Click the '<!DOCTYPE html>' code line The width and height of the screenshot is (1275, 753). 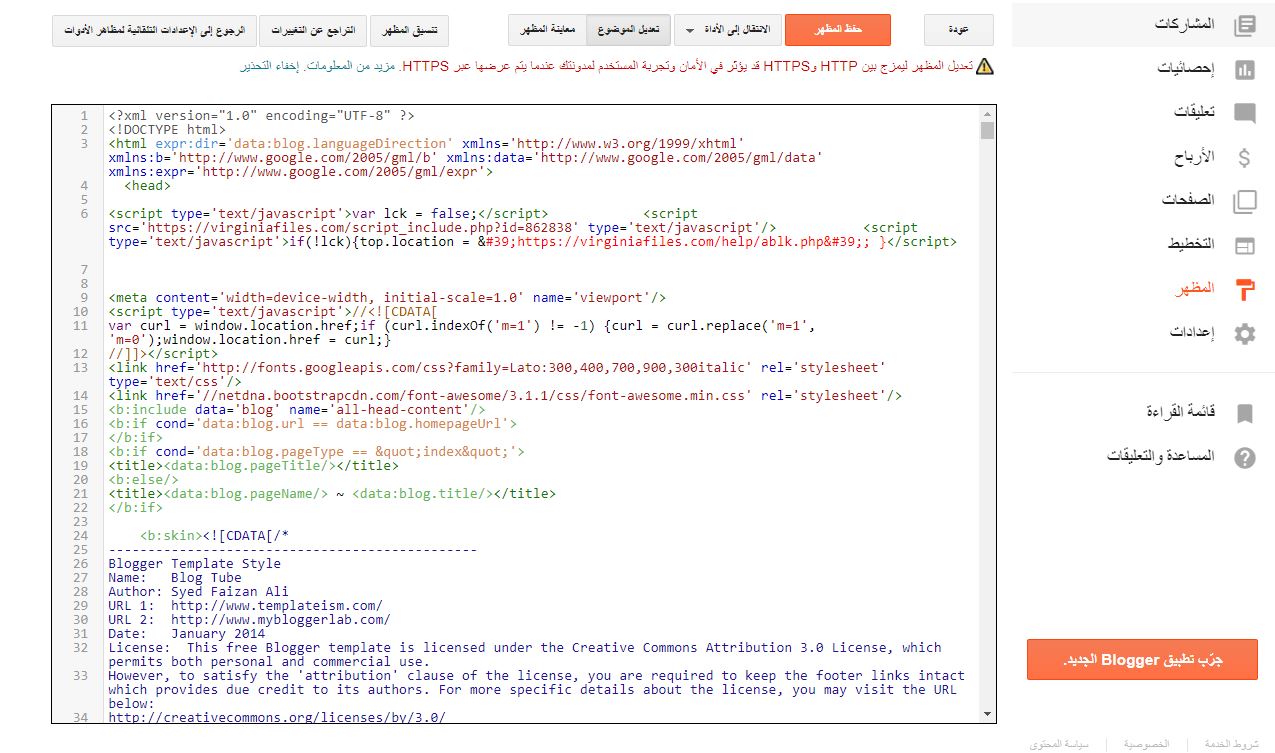click(x=167, y=129)
